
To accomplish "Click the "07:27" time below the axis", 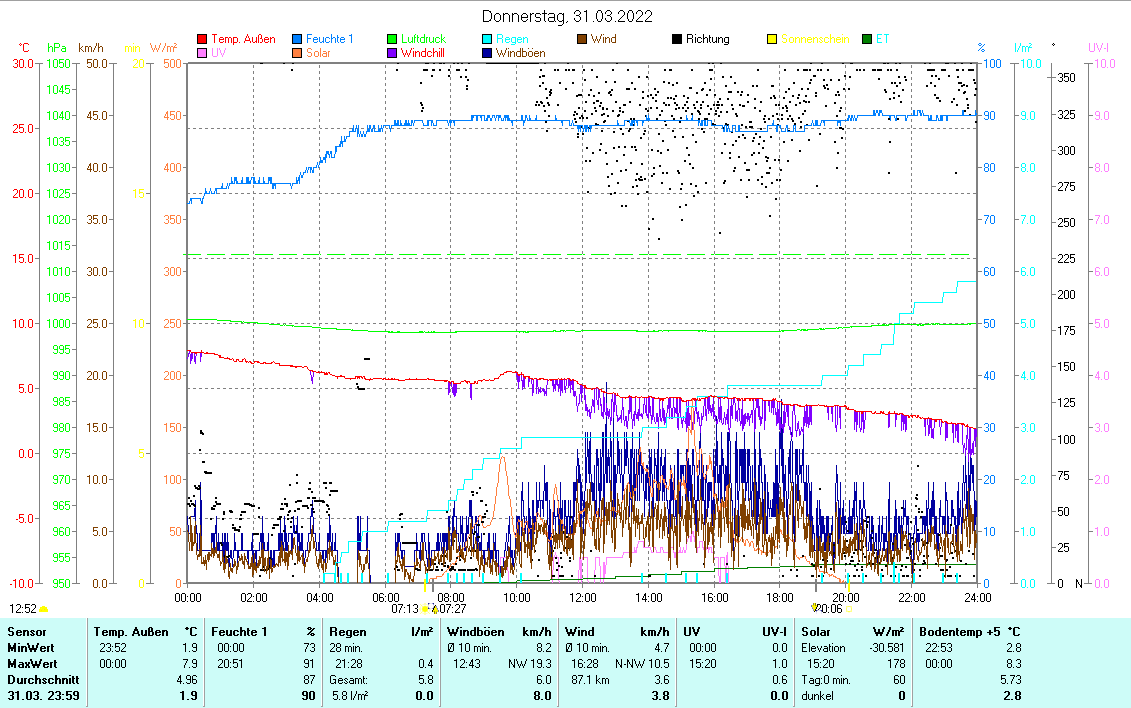I will pos(454,609).
